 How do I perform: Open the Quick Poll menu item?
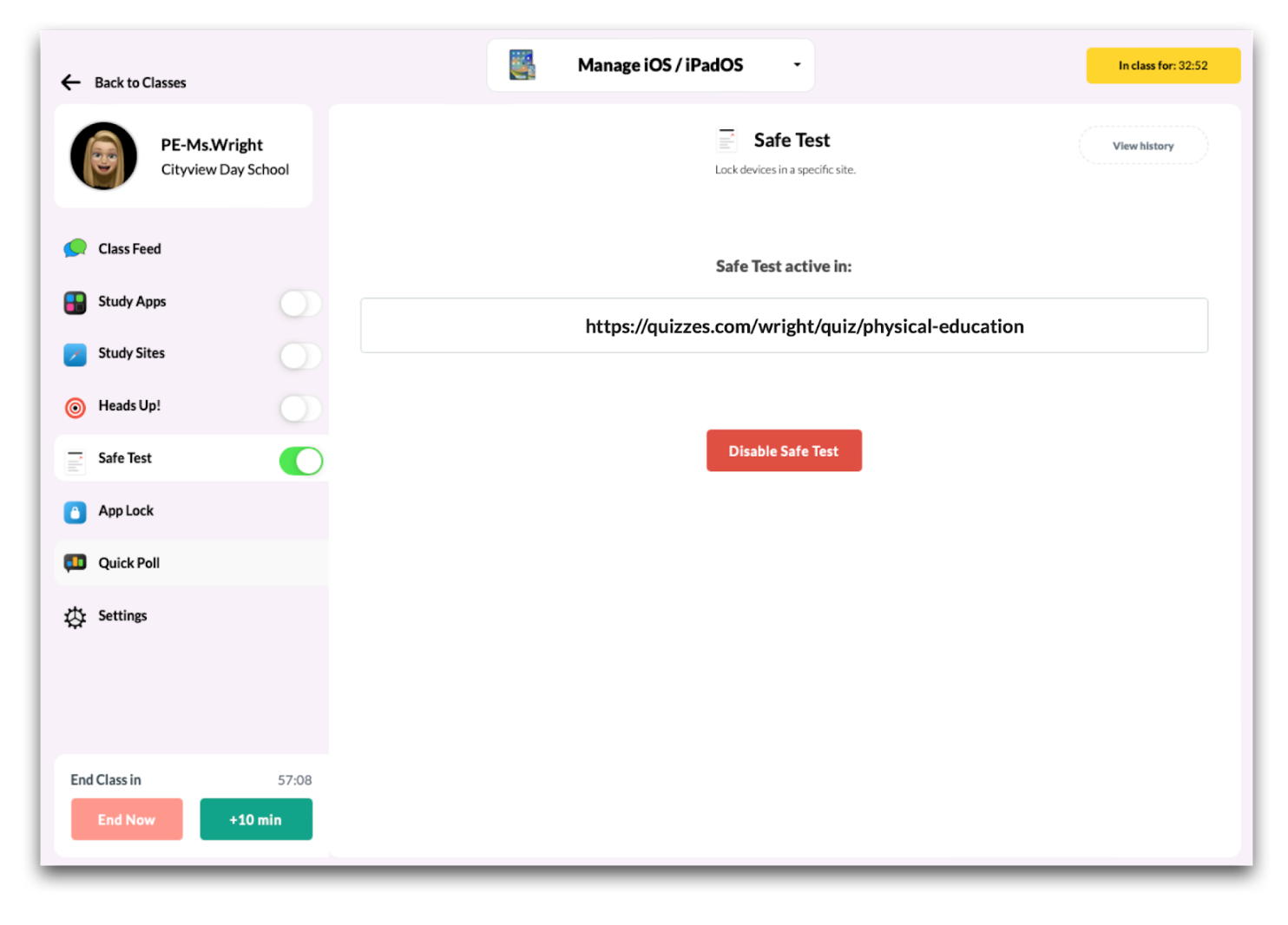click(129, 563)
